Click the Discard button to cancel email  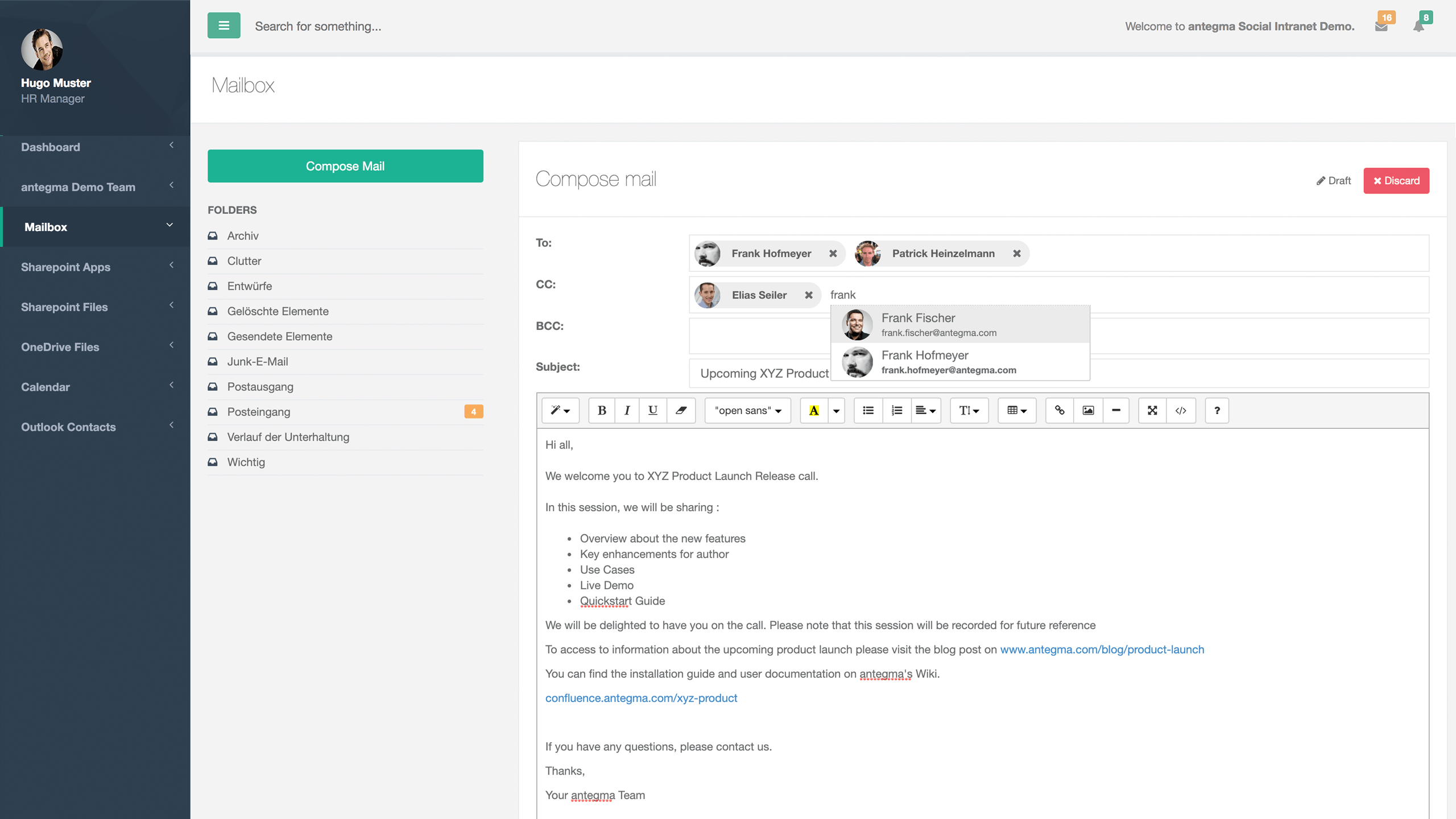(x=1397, y=180)
